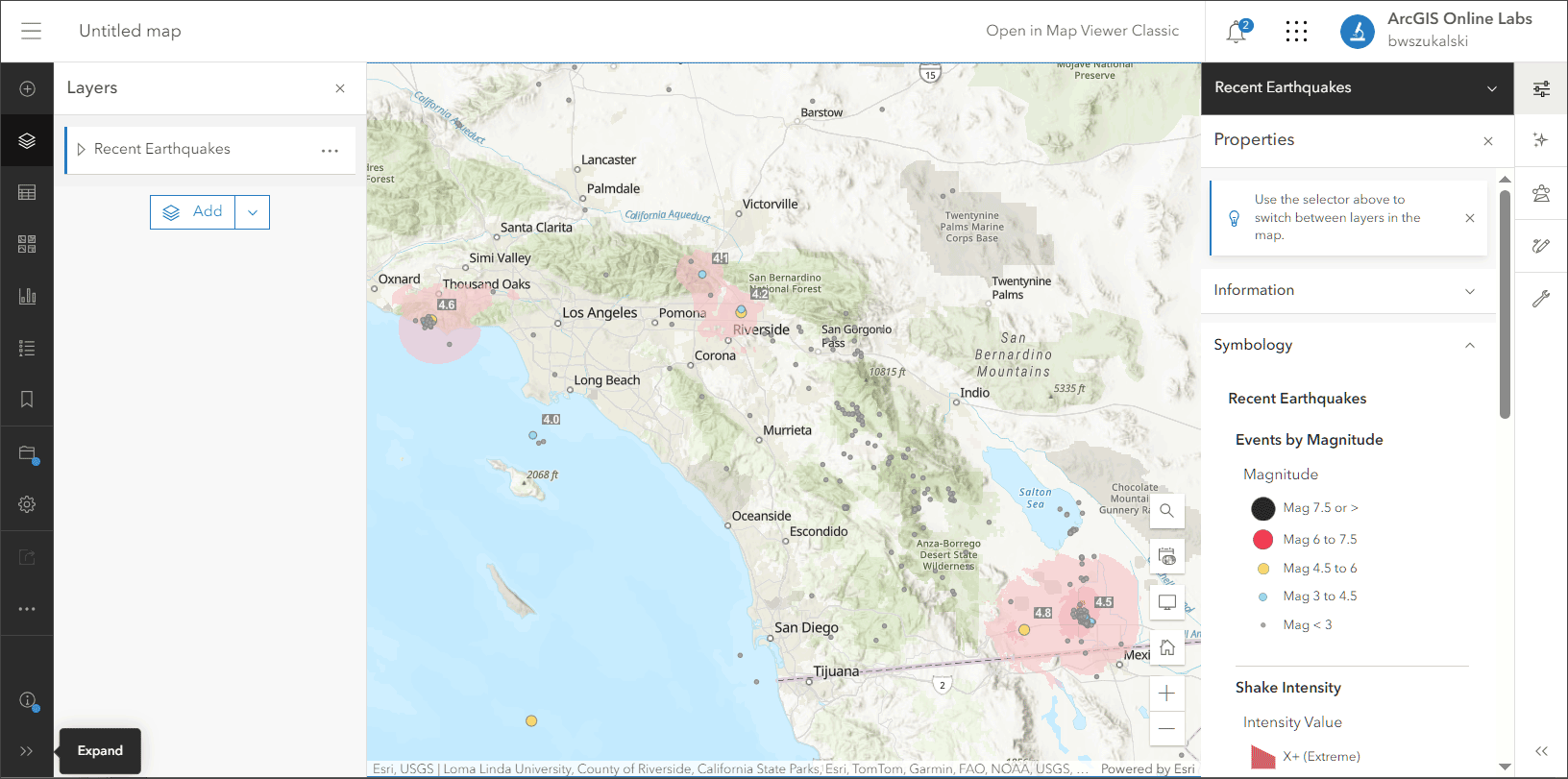Open in Map Viewer Classic link
The height and width of the screenshot is (779, 1568).
click(1082, 31)
